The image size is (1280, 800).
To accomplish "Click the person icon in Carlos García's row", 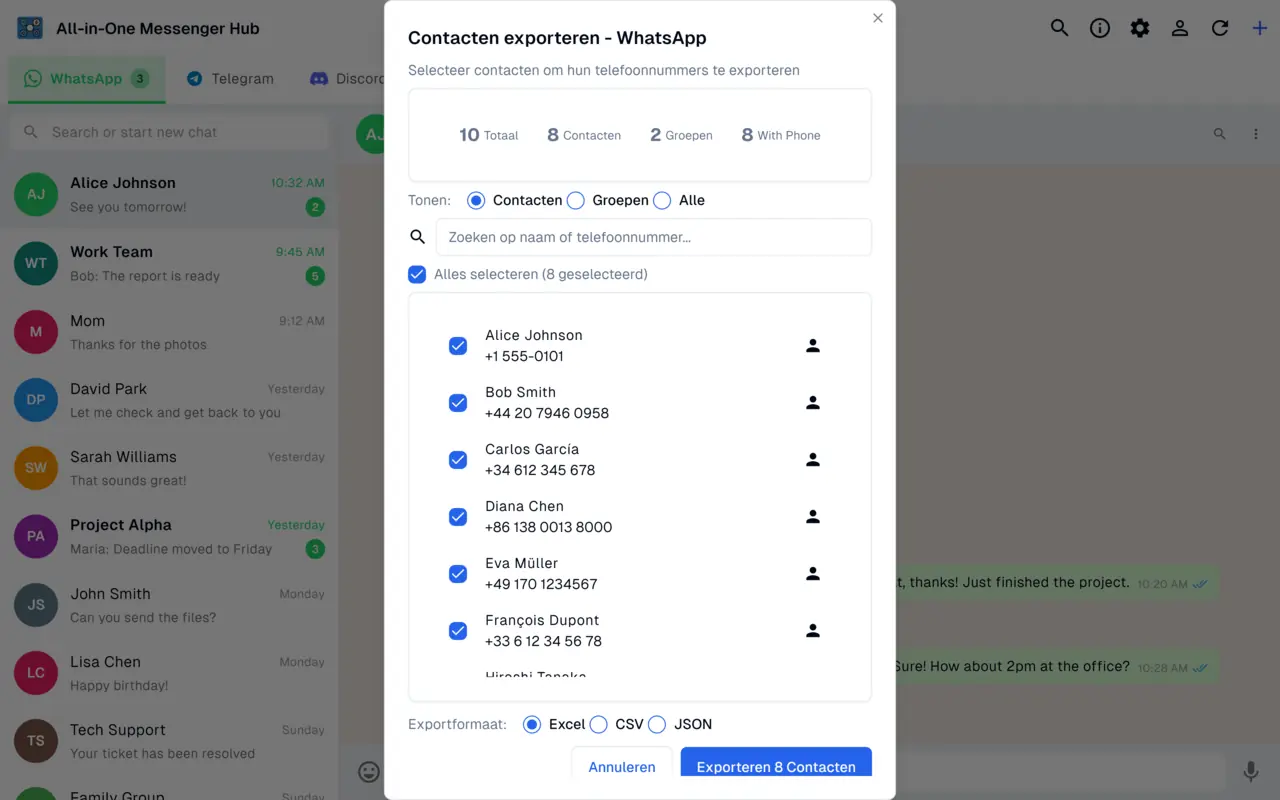I will pyautogui.click(x=813, y=460).
